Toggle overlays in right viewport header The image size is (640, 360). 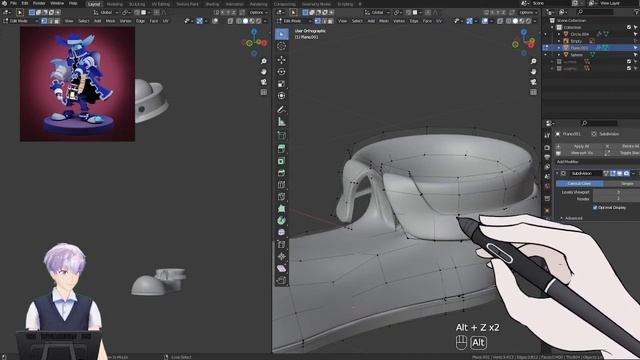click(x=485, y=21)
